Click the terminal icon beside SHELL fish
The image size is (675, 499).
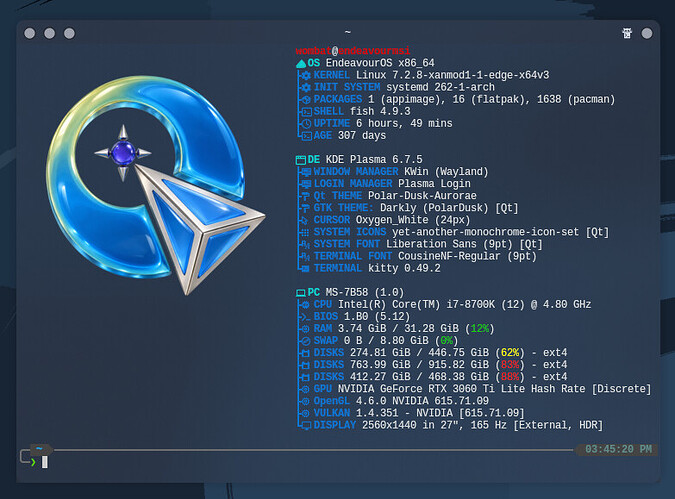click(x=306, y=112)
